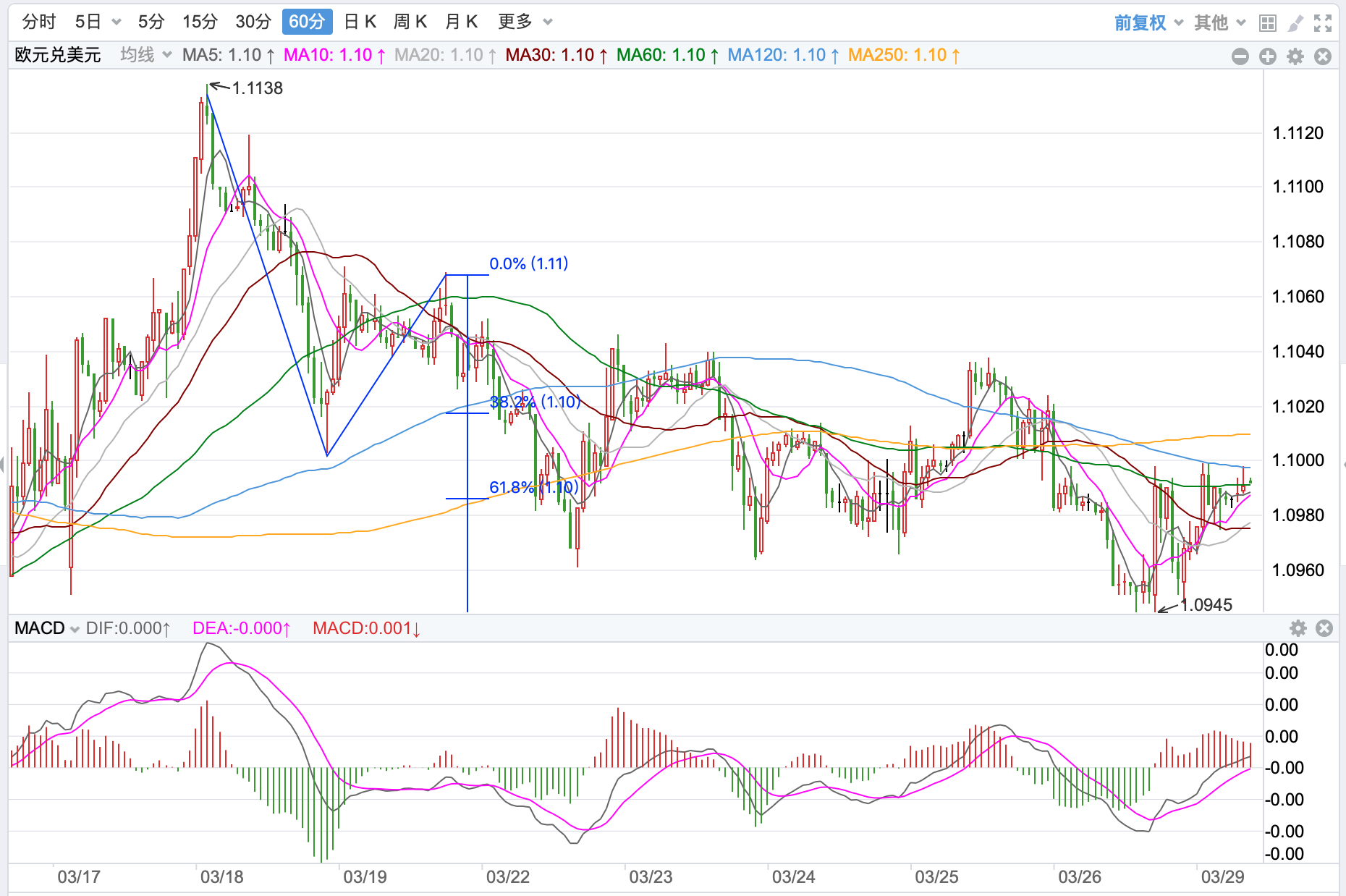Click the 1.1138 high price annotation
The width and height of the screenshot is (1346, 896).
coord(257,88)
